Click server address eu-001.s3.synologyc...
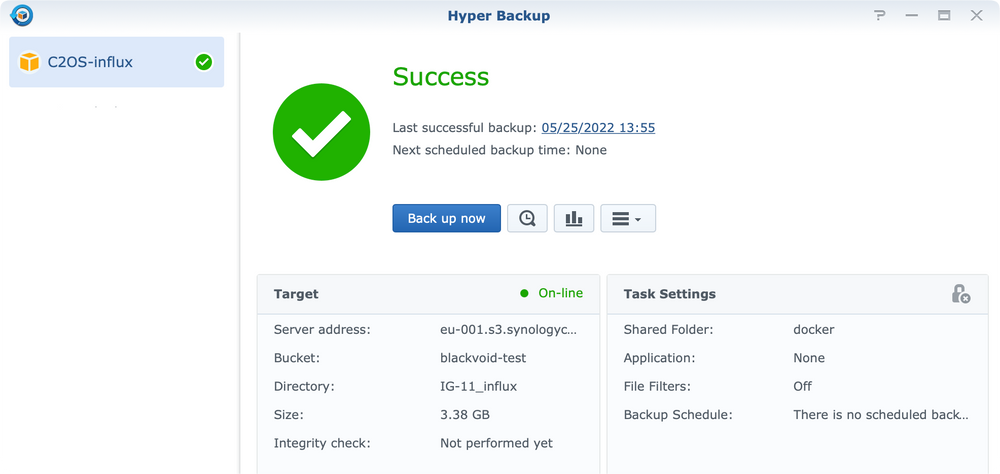Viewport: 1000px width, 474px height. pyautogui.click(x=508, y=330)
